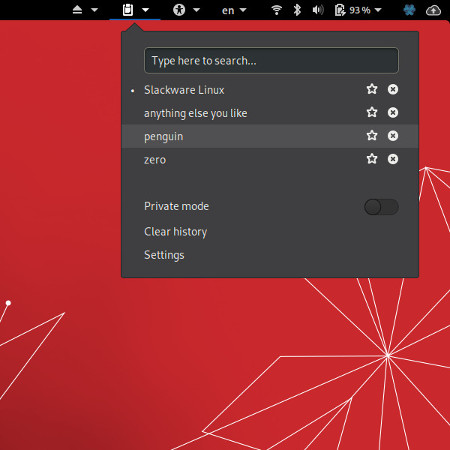Focus the 'Type here to search...' field
Viewport: 450px width, 450px height.
(271, 60)
